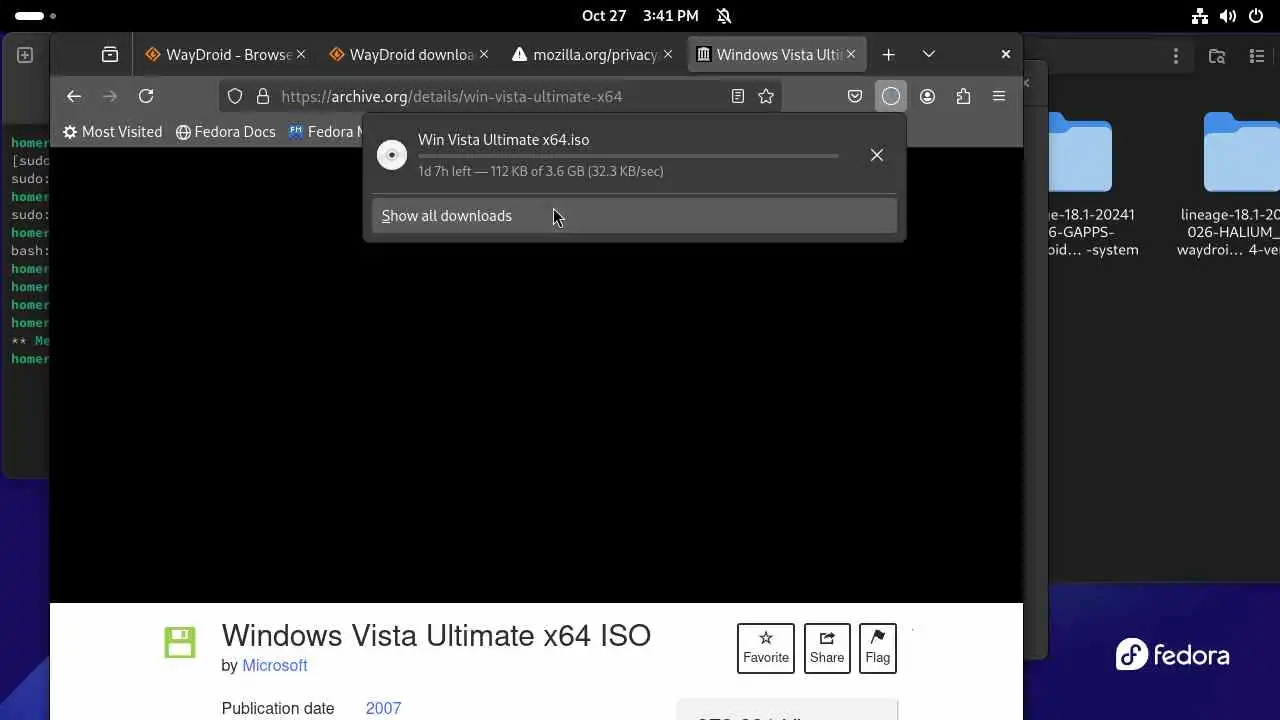This screenshot has width=1280, height=720.
Task: Open the extensions puzzle icon
Action: point(963,96)
